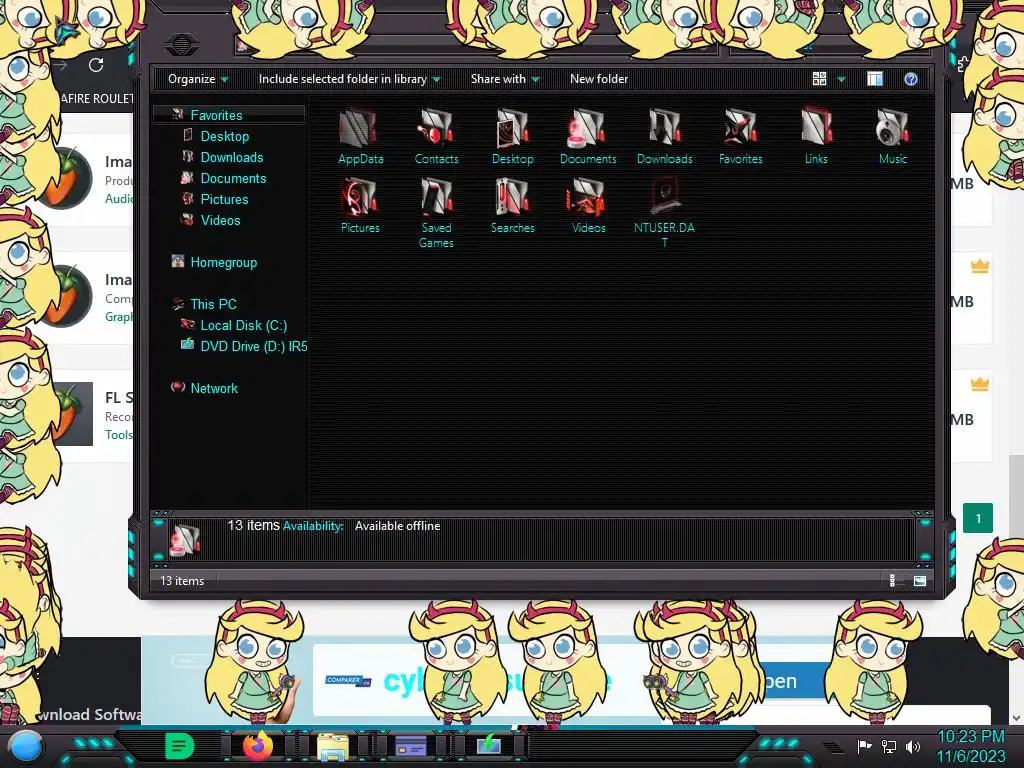This screenshot has height=768, width=1024.
Task: Open Include selected folder in library dropdown
Action: (349, 79)
